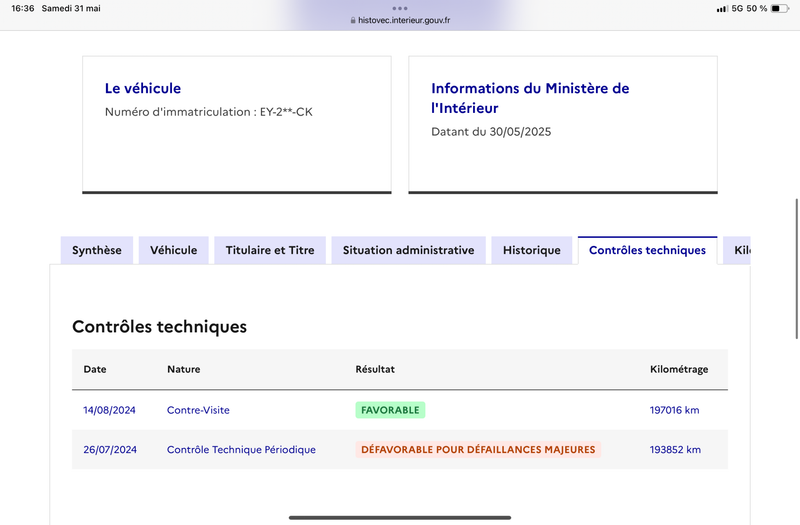800x525 pixels.
Task: Click the DÉFAVORABLE POUR DÉFAILLANCES MAJEURES badge
Action: [478, 450]
